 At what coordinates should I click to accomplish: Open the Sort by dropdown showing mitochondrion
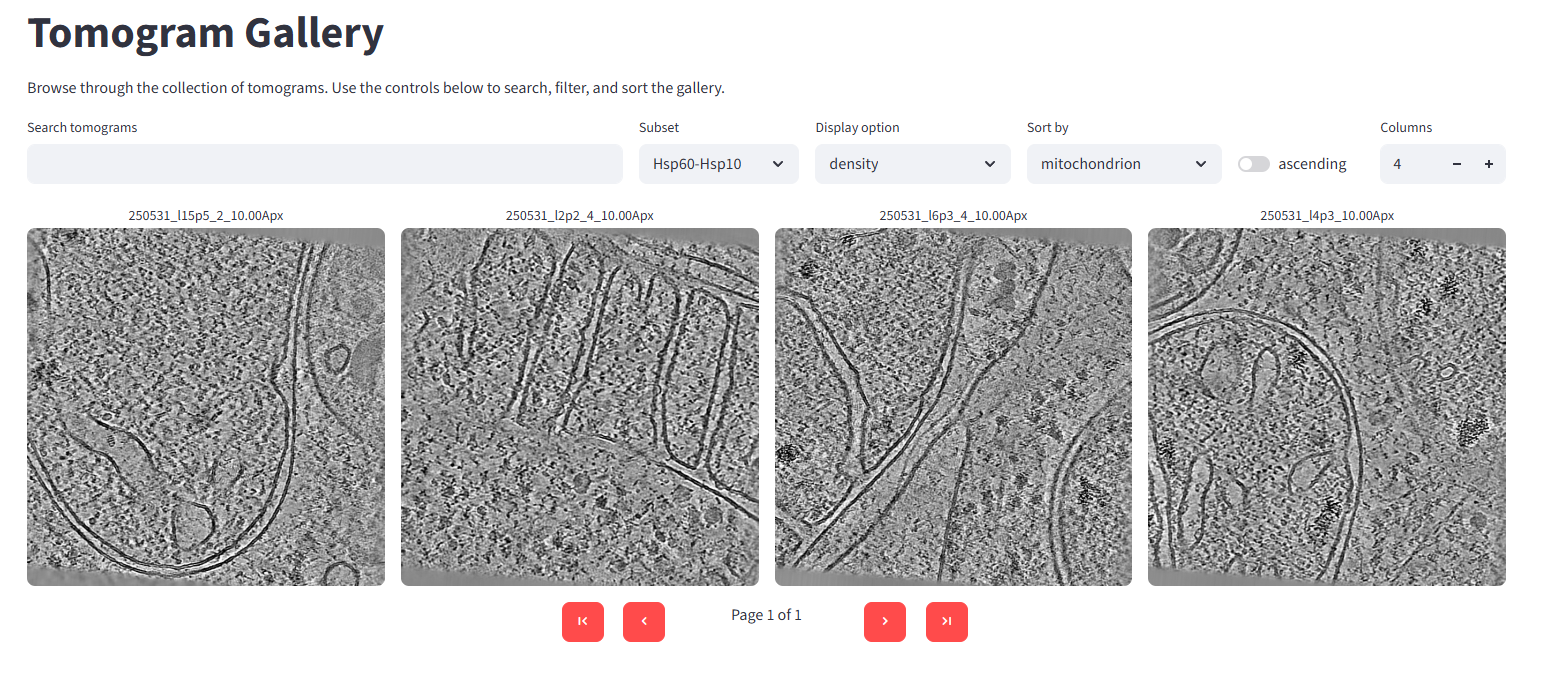click(1124, 164)
